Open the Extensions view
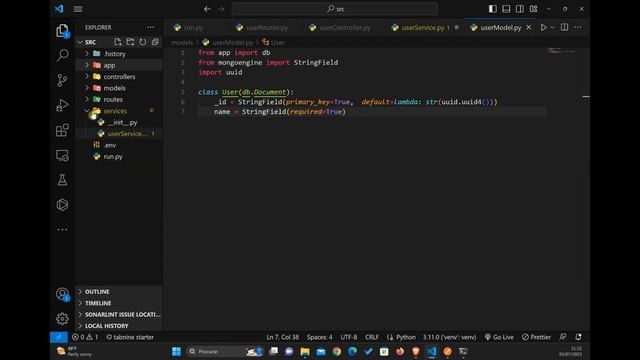Viewport: 640px width, 360px height. [62, 130]
